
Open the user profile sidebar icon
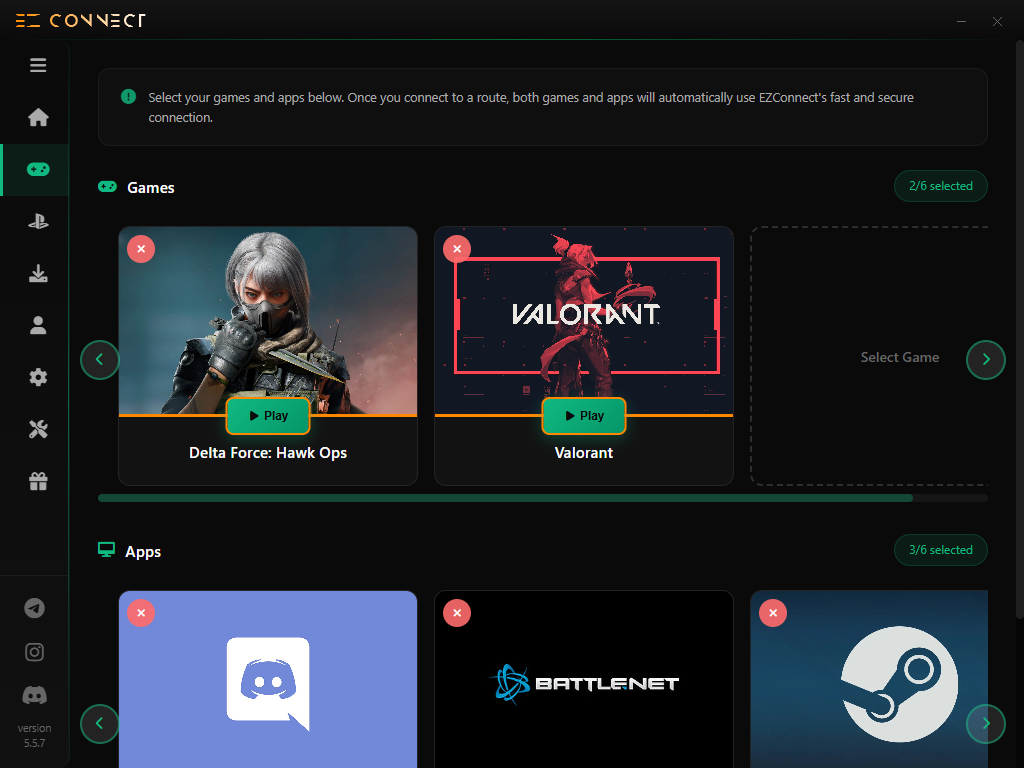(38, 325)
